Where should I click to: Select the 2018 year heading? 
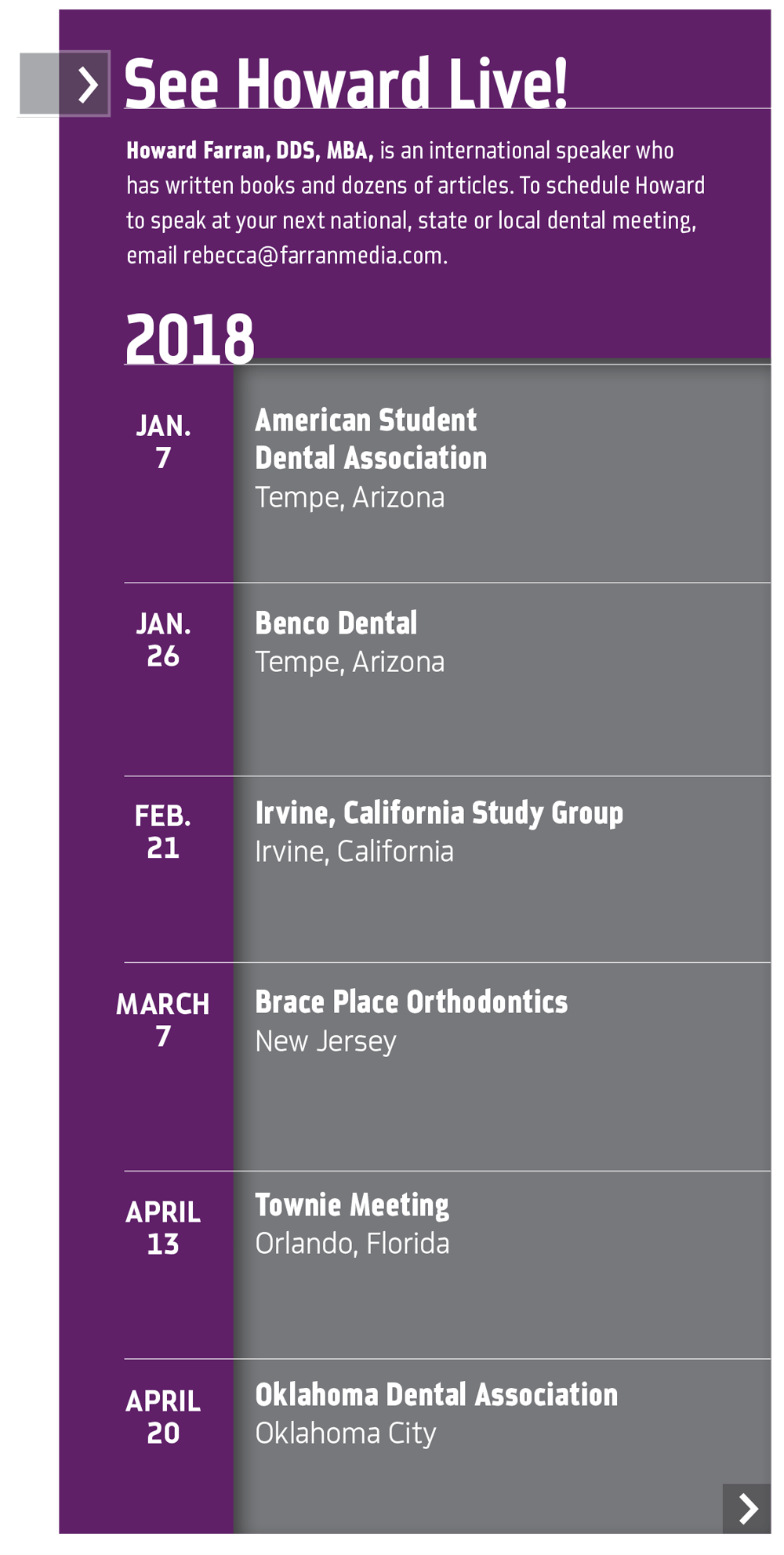(x=190, y=339)
